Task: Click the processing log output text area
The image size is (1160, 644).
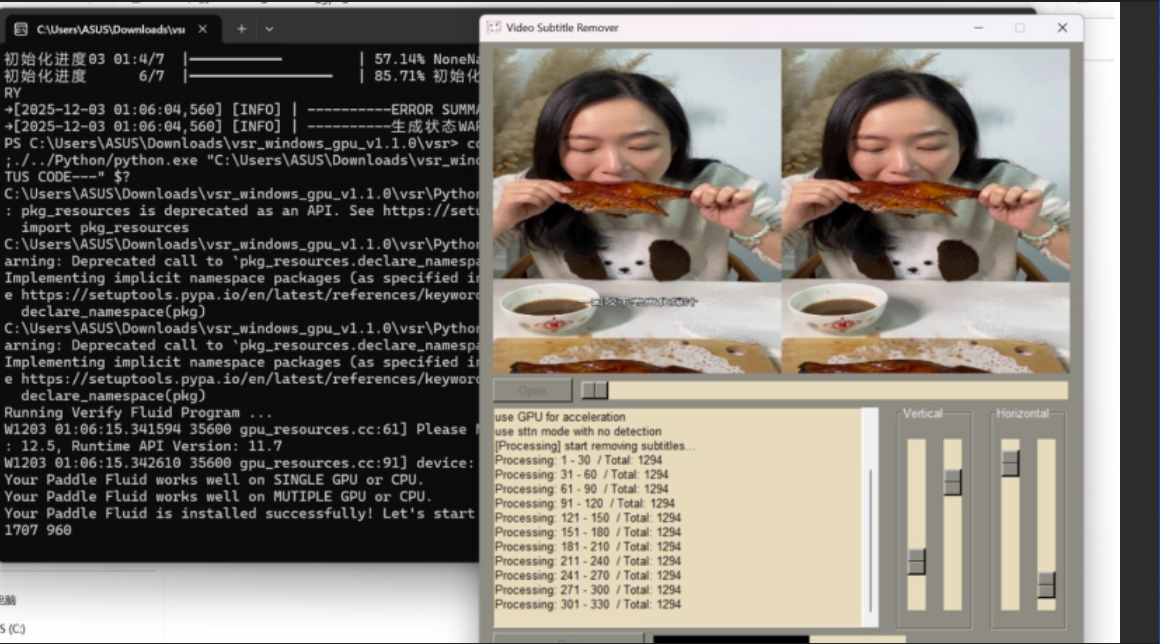Action: tap(677, 510)
